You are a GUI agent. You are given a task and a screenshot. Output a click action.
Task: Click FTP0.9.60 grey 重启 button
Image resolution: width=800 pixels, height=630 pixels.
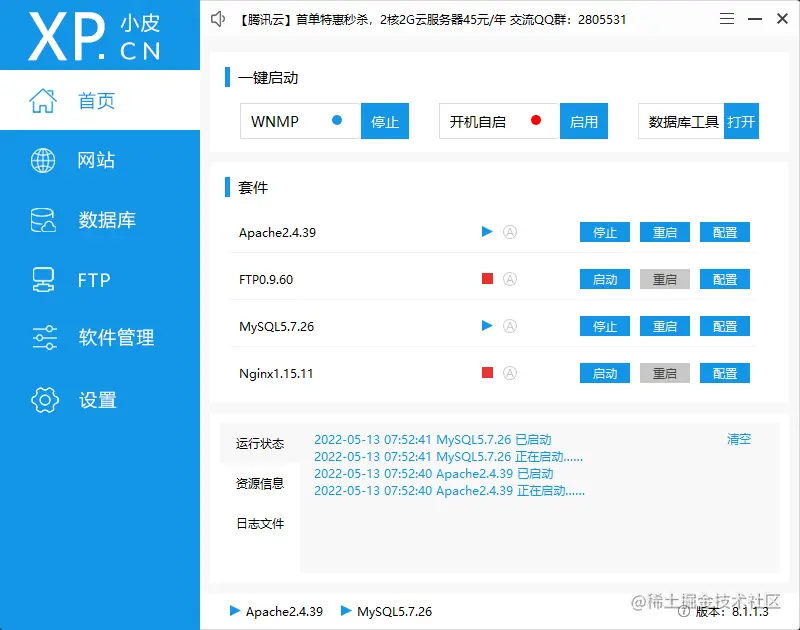[x=665, y=279]
